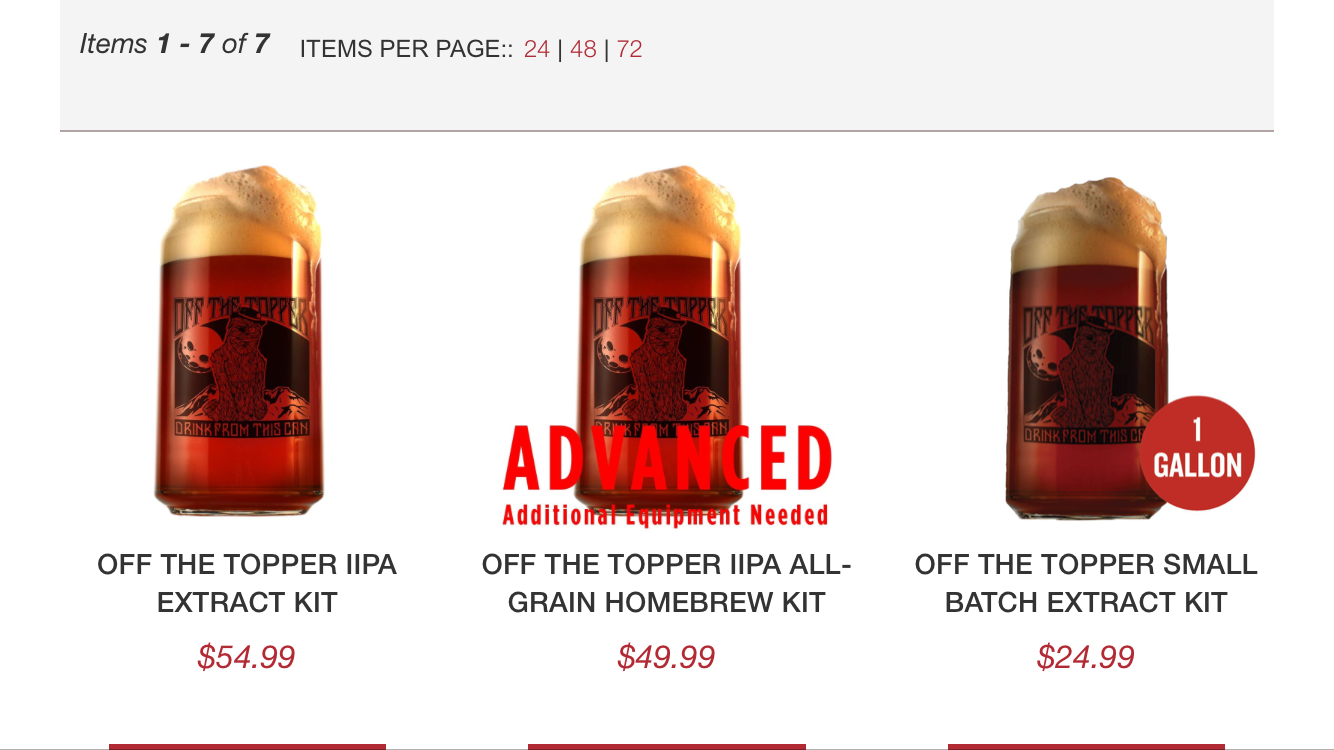
Task: Click the Items 1 - 7 of 7 count
Action: point(175,45)
